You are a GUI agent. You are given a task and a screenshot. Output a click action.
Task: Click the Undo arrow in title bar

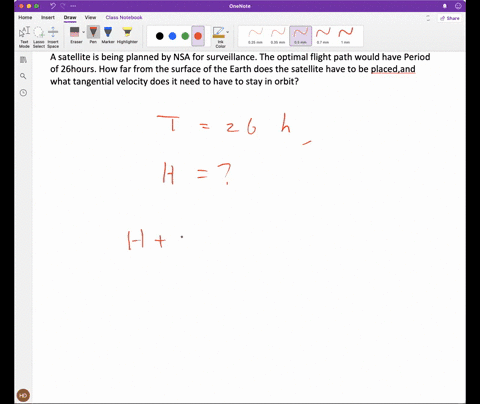pos(53,6)
